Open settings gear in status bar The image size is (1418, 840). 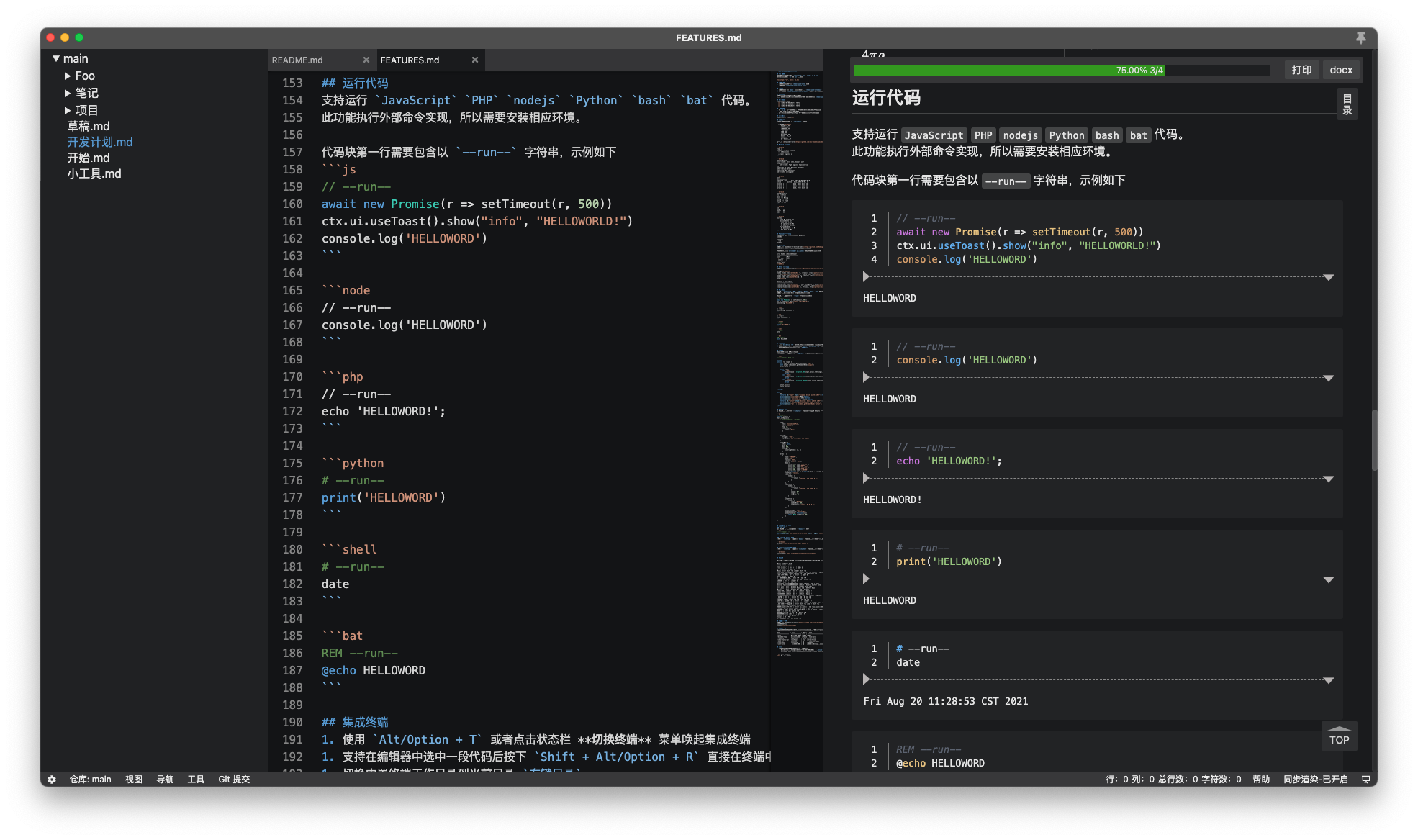52,779
